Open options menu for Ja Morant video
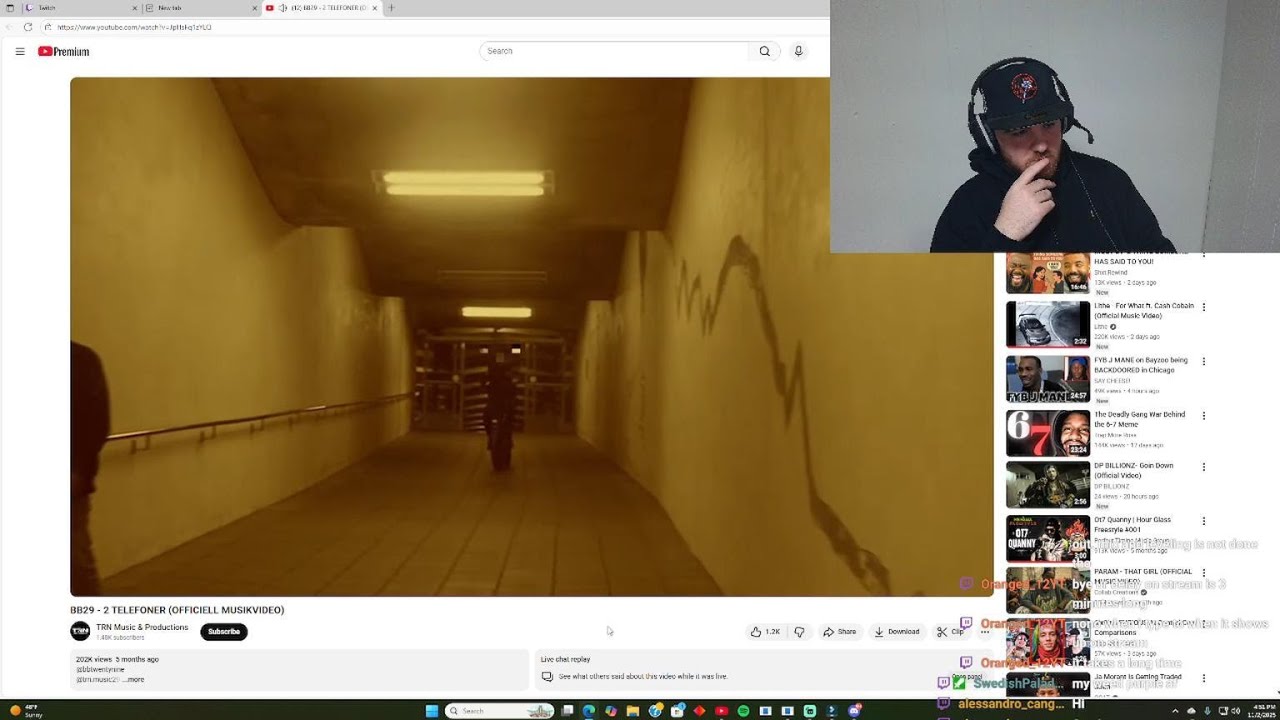 click(x=1204, y=677)
